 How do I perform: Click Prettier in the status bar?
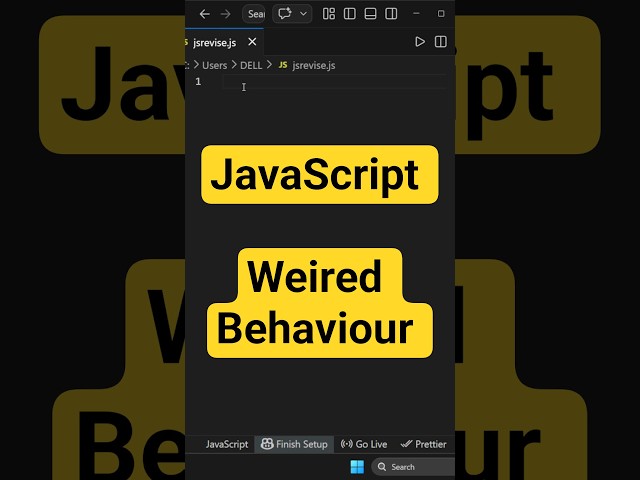[424, 444]
